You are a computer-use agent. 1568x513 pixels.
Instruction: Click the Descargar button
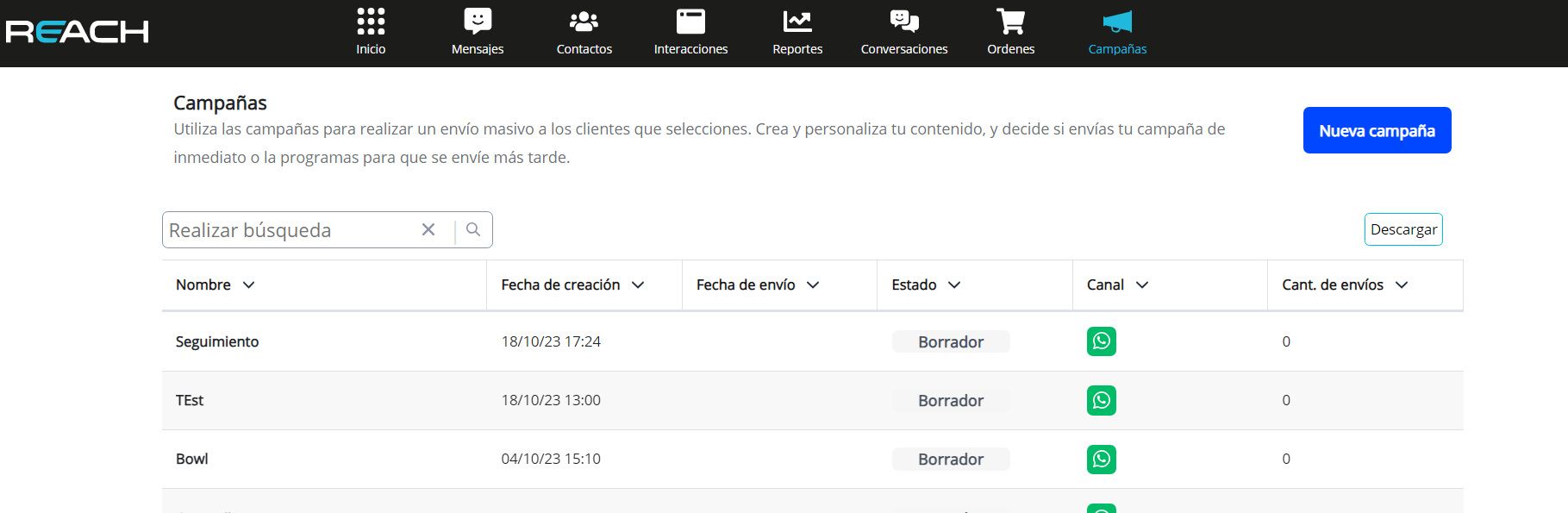click(x=1403, y=229)
